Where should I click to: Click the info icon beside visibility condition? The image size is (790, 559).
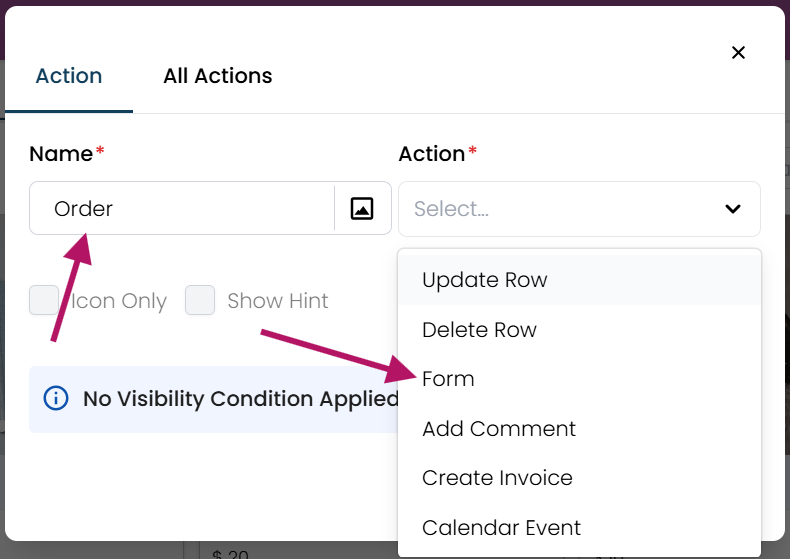pyautogui.click(x=56, y=399)
